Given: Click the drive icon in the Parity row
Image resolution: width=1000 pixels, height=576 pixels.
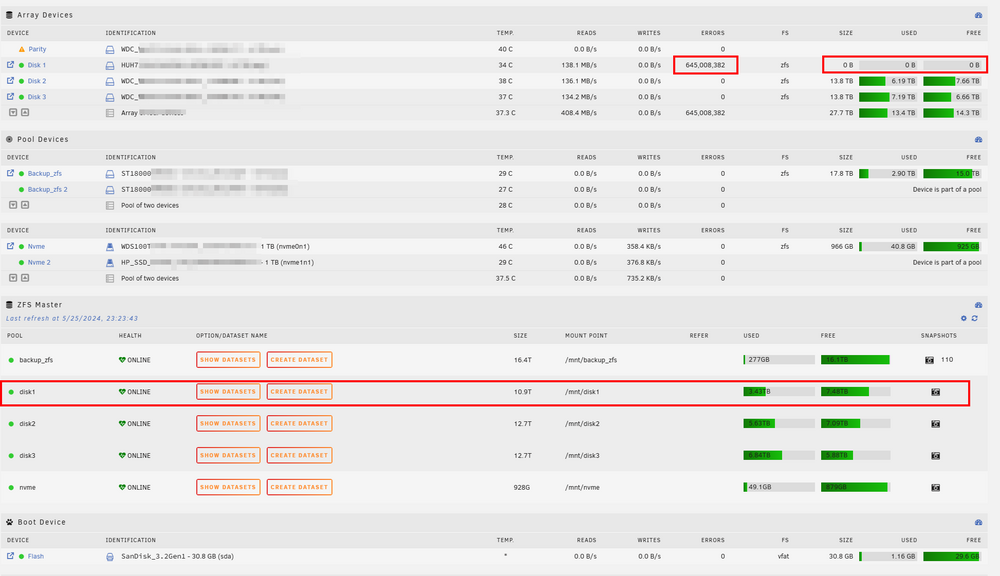Looking at the screenshot, I should pos(110,49).
